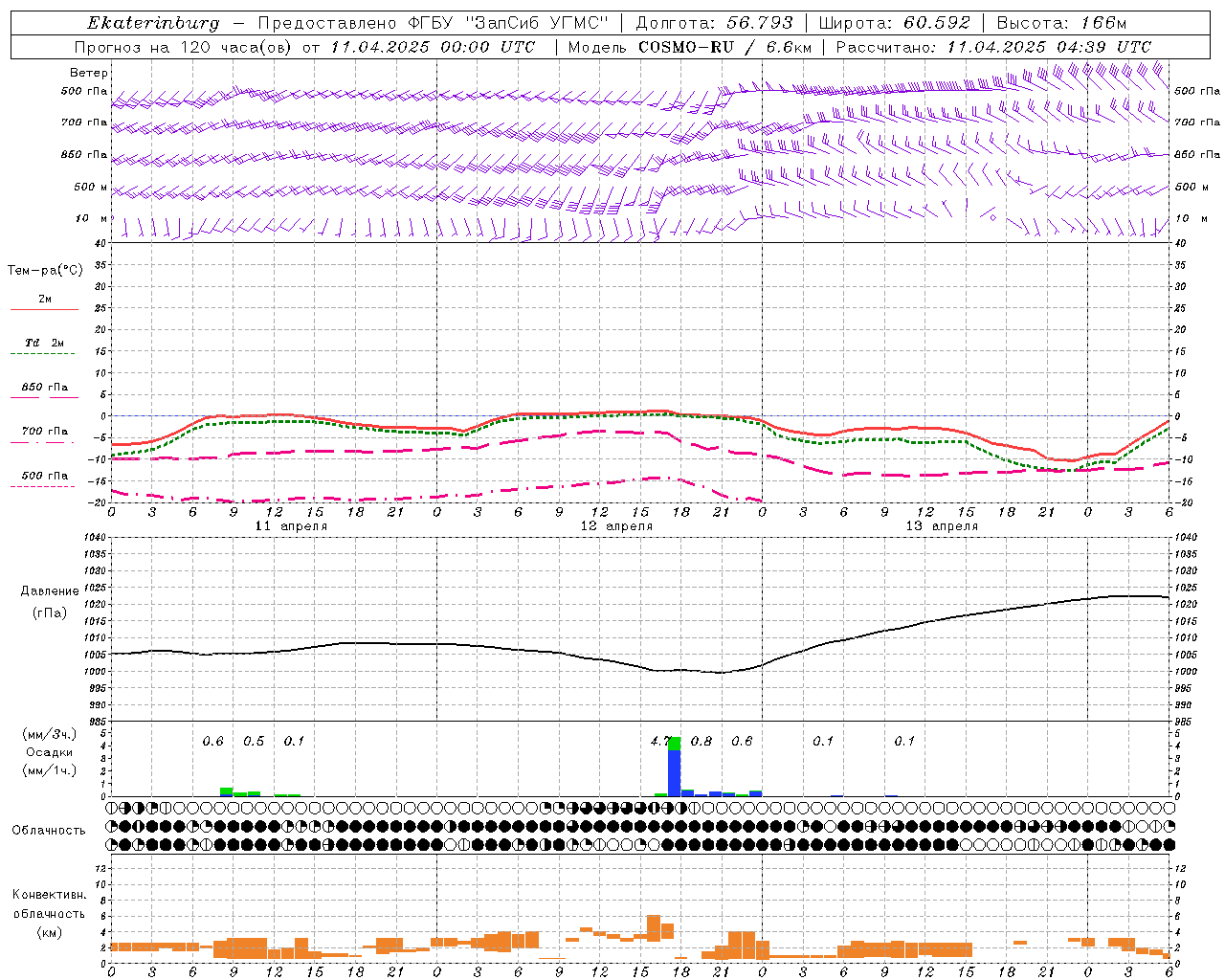Select the '11.04.2025 00:00 UTC' start time

(x=433, y=47)
